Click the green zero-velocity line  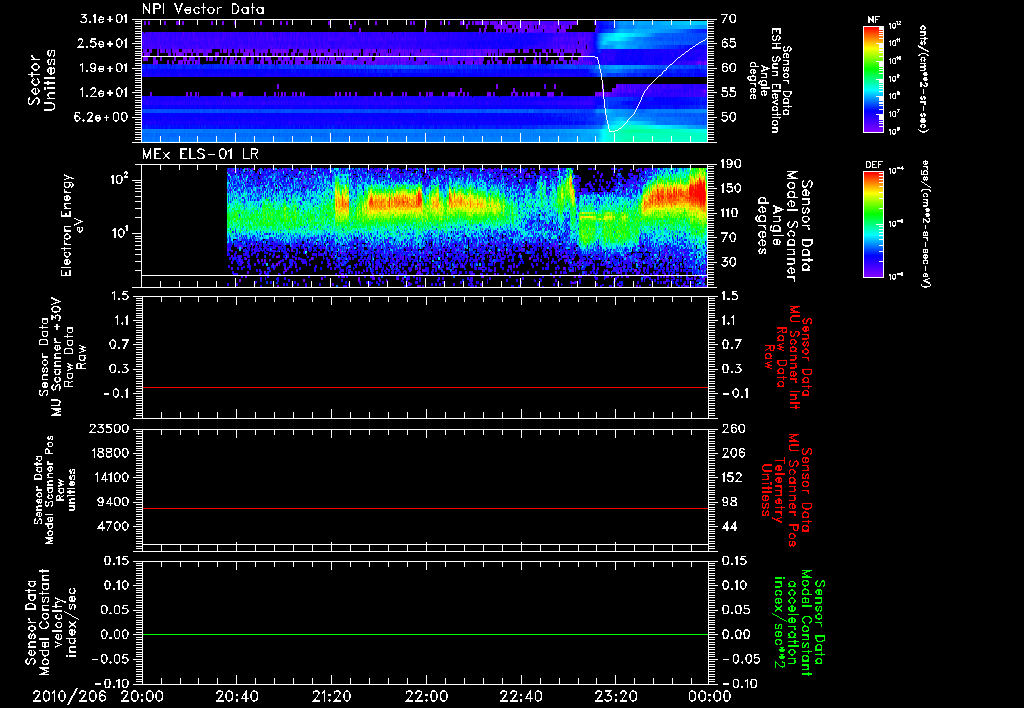pyautogui.click(x=424, y=634)
